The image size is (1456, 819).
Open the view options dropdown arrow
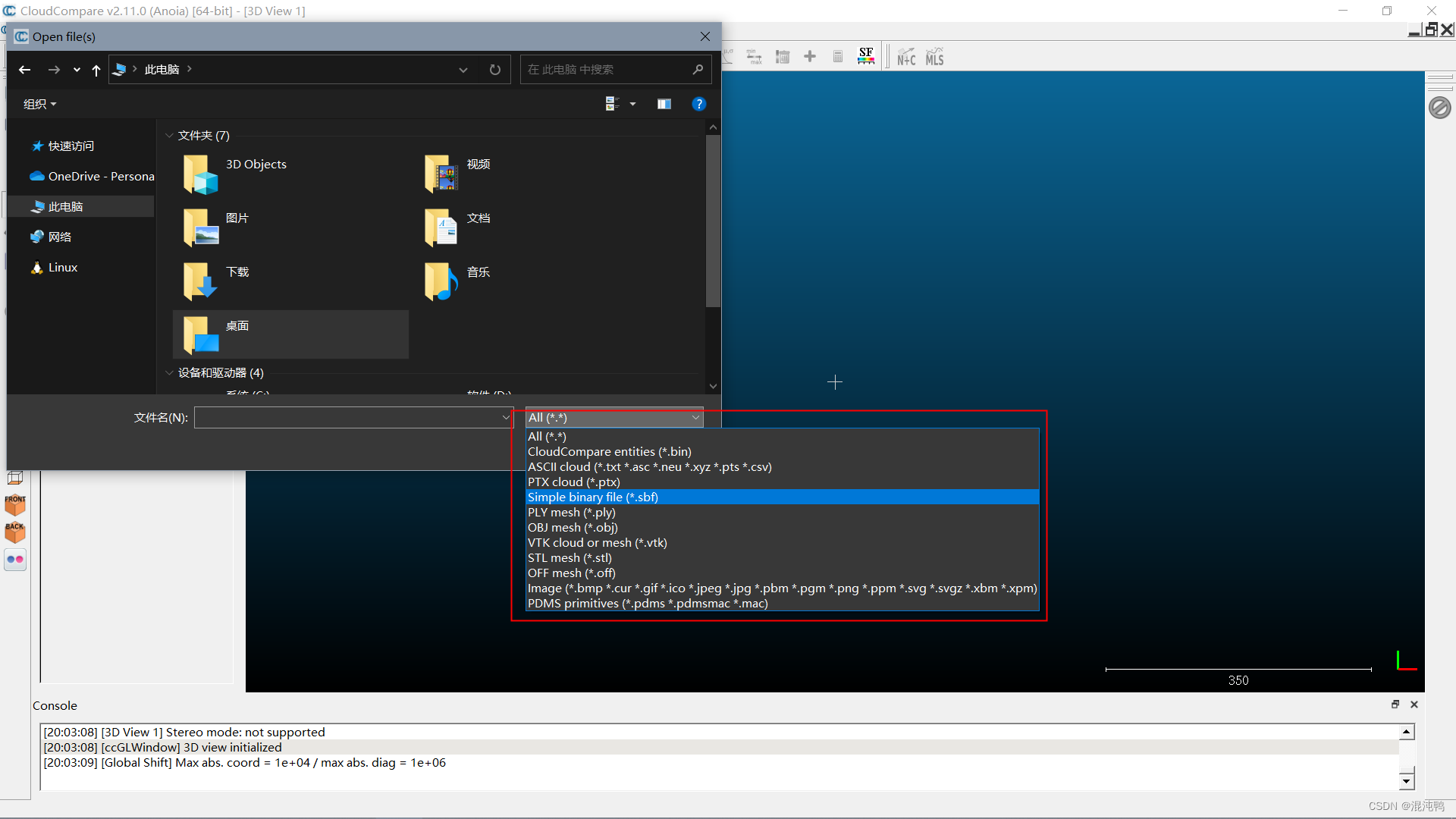[633, 104]
